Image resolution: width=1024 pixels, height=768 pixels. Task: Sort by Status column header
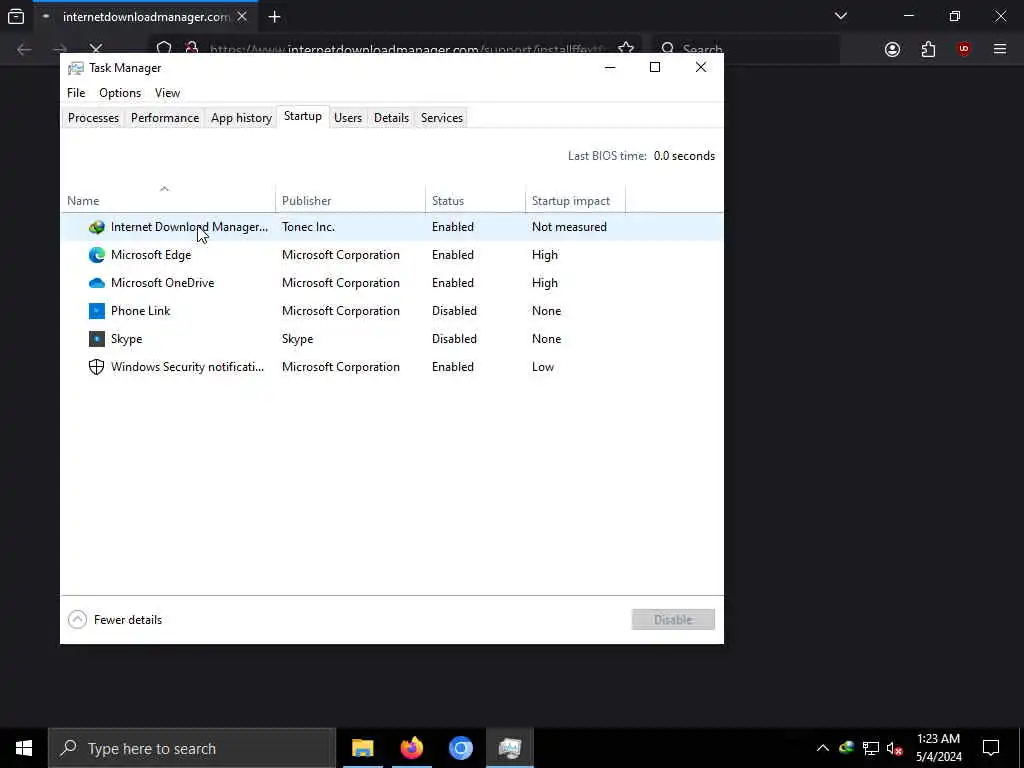[475, 200]
